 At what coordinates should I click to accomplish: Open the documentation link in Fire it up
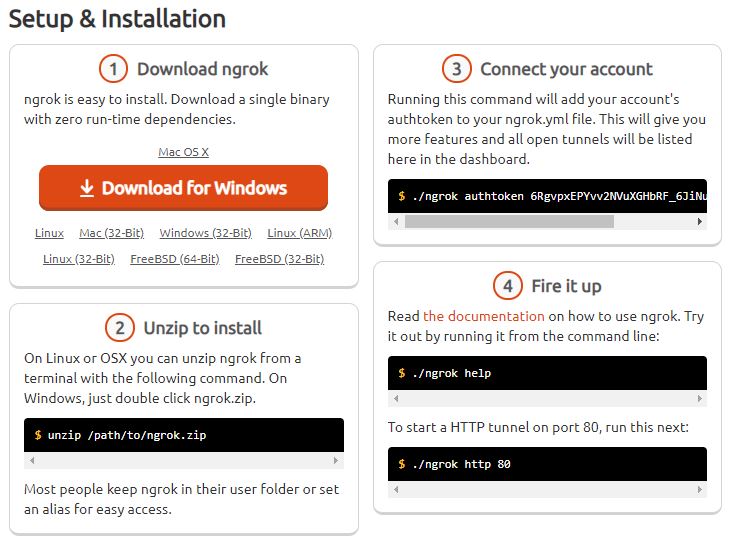tap(484, 316)
